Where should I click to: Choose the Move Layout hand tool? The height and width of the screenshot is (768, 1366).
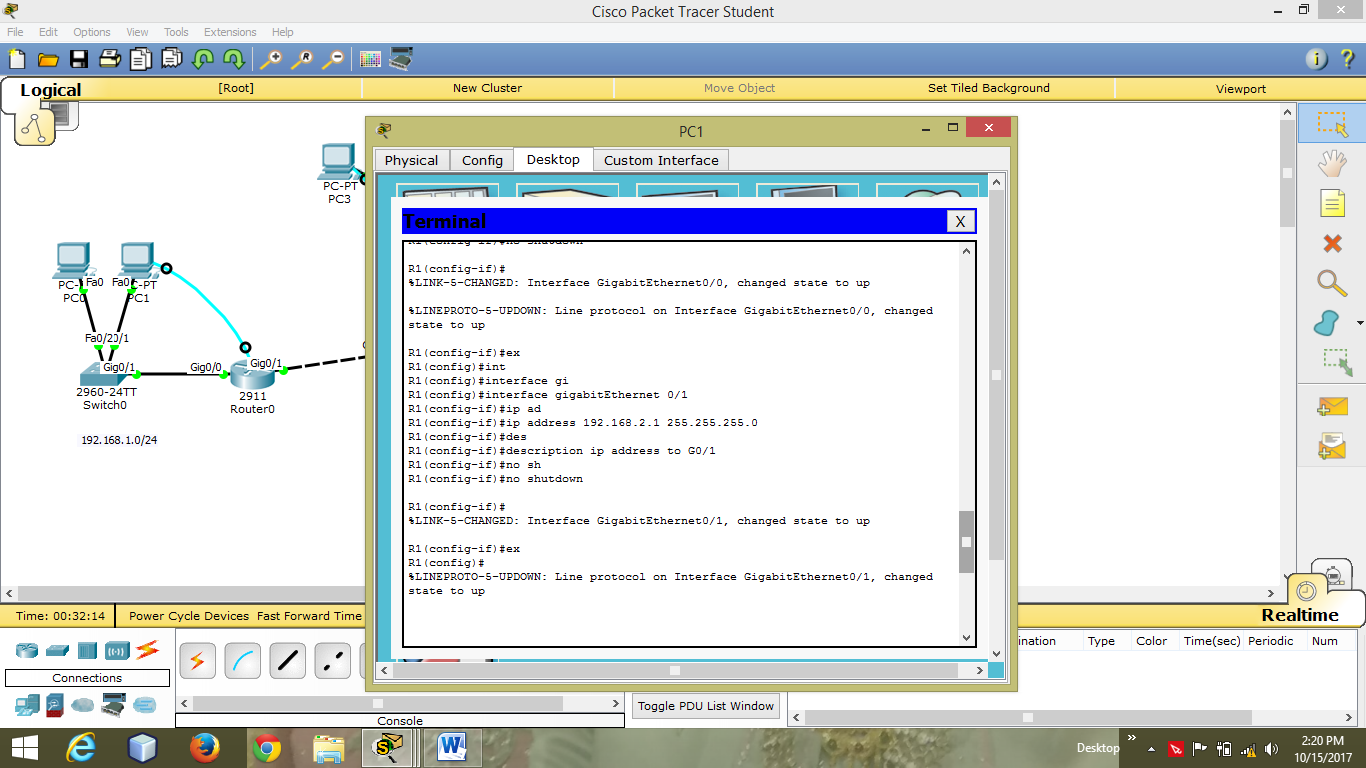[x=1332, y=163]
